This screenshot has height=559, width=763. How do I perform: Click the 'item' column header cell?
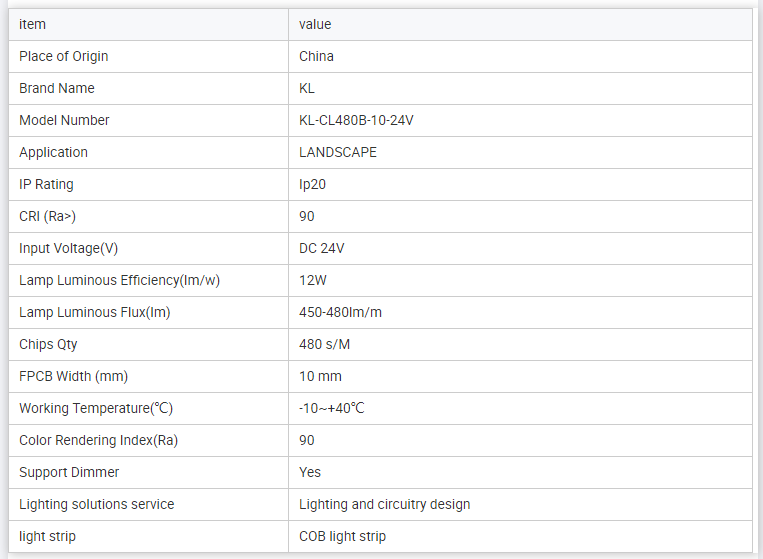pos(33,24)
